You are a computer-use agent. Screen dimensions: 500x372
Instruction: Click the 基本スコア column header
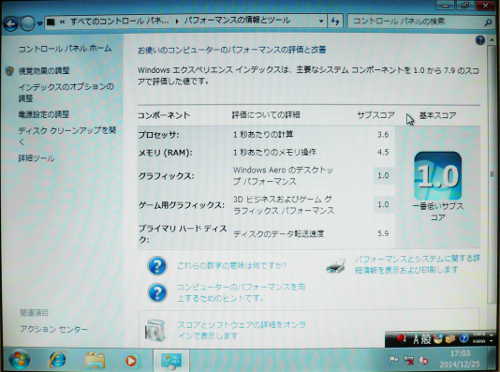[x=438, y=115]
